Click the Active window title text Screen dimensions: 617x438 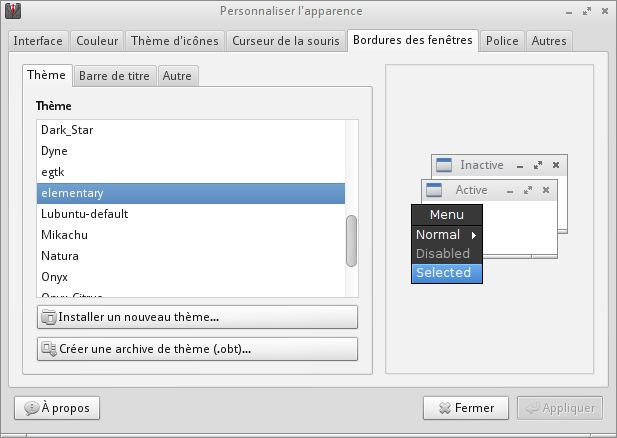(471, 190)
